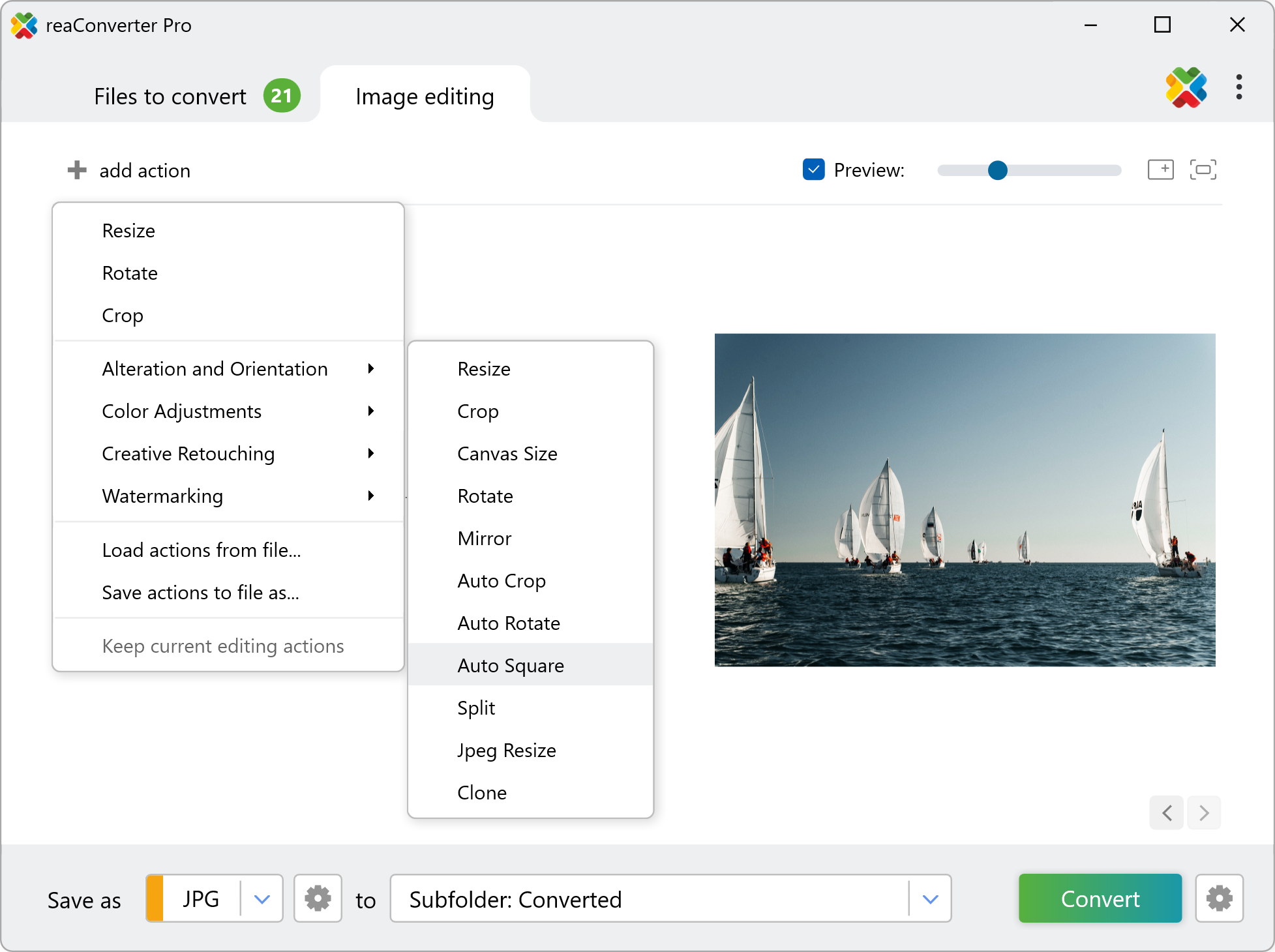The height and width of the screenshot is (952, 1275).
Task: Click Load actions from file...
Action: pos(202,550)
